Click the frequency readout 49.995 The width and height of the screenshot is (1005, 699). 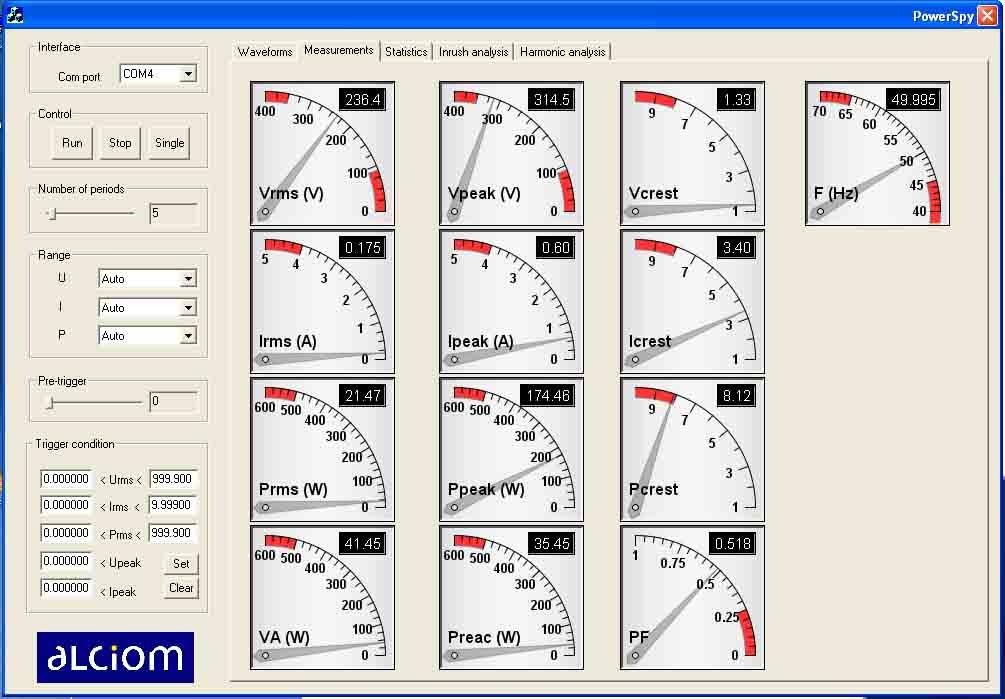click(913, 99)
